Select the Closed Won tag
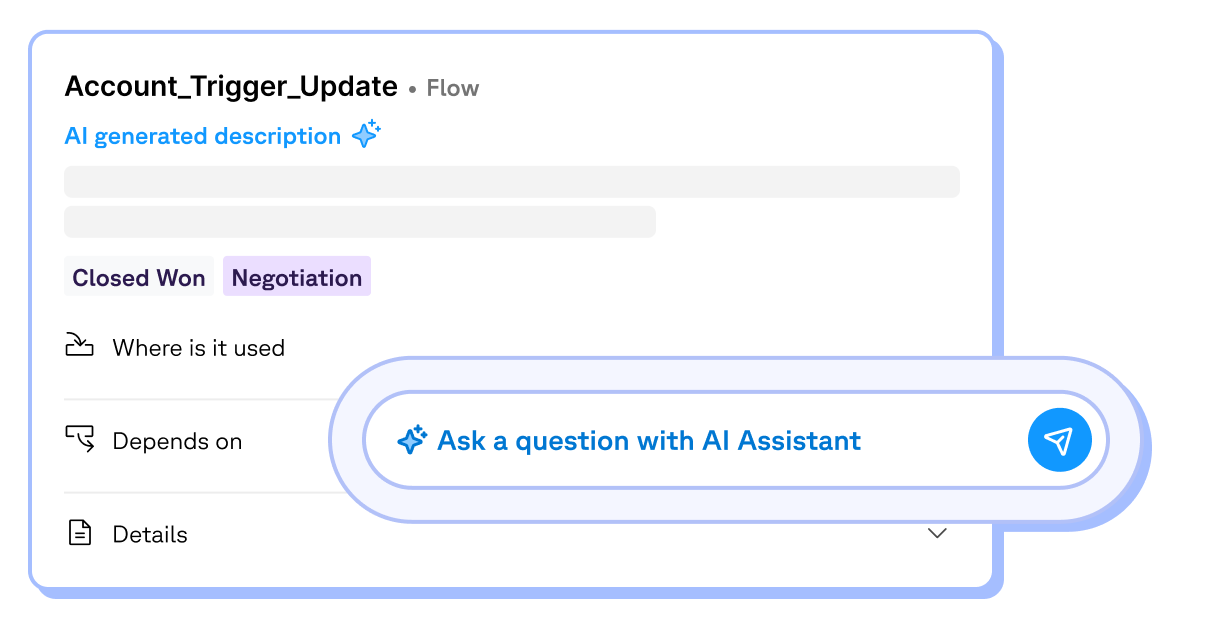 point(139,277)
